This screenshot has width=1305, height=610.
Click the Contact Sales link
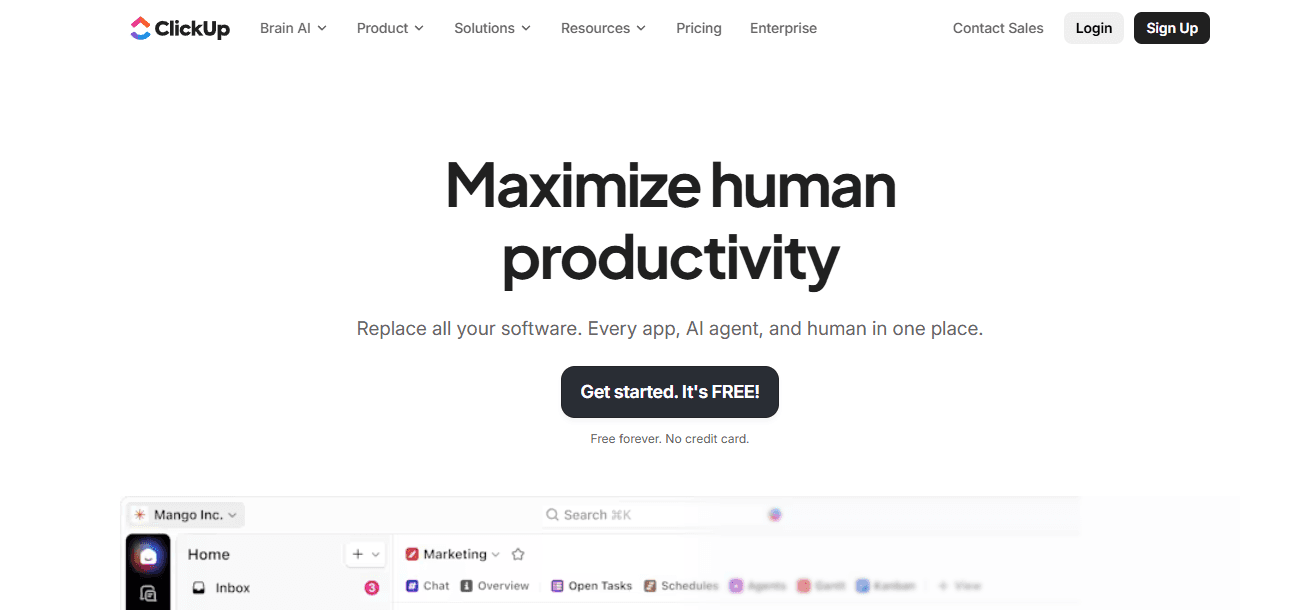pos(997,28)
